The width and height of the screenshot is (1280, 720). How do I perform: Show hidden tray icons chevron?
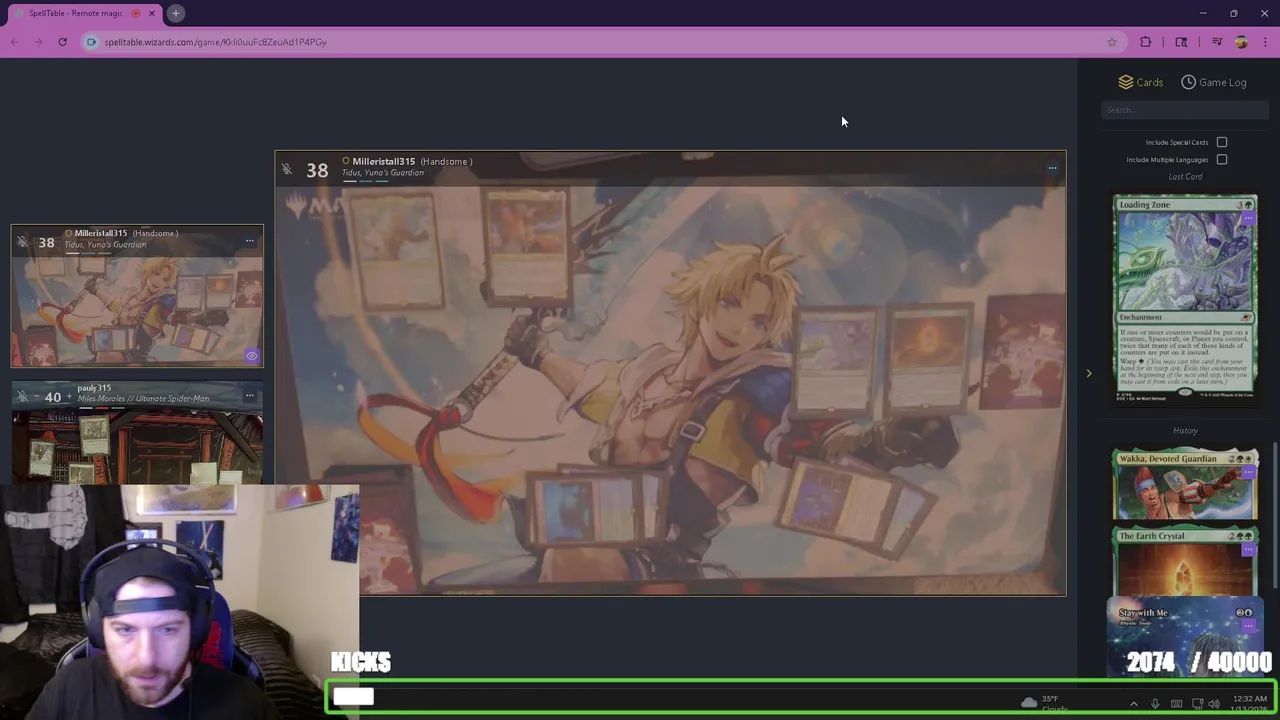pyautogui.click(x=1133, y=704)
